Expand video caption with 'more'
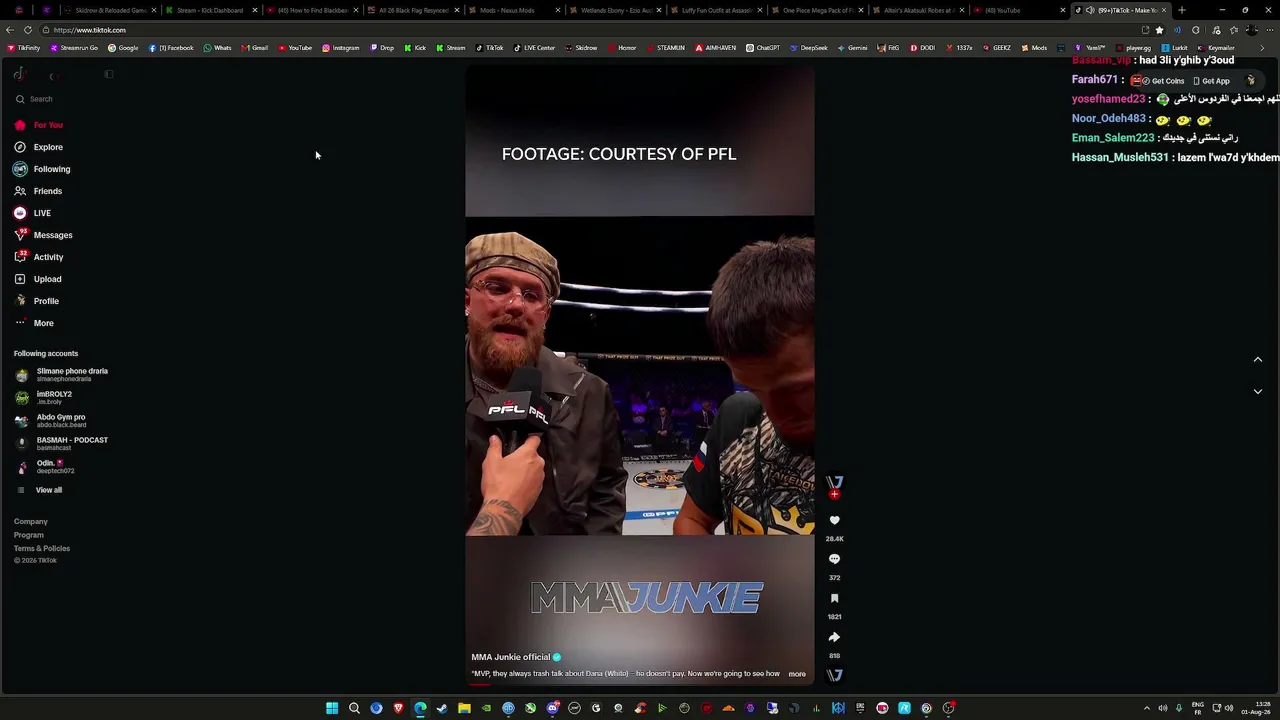The width and height of the screenshot is (1280, 720). (797, 674)
